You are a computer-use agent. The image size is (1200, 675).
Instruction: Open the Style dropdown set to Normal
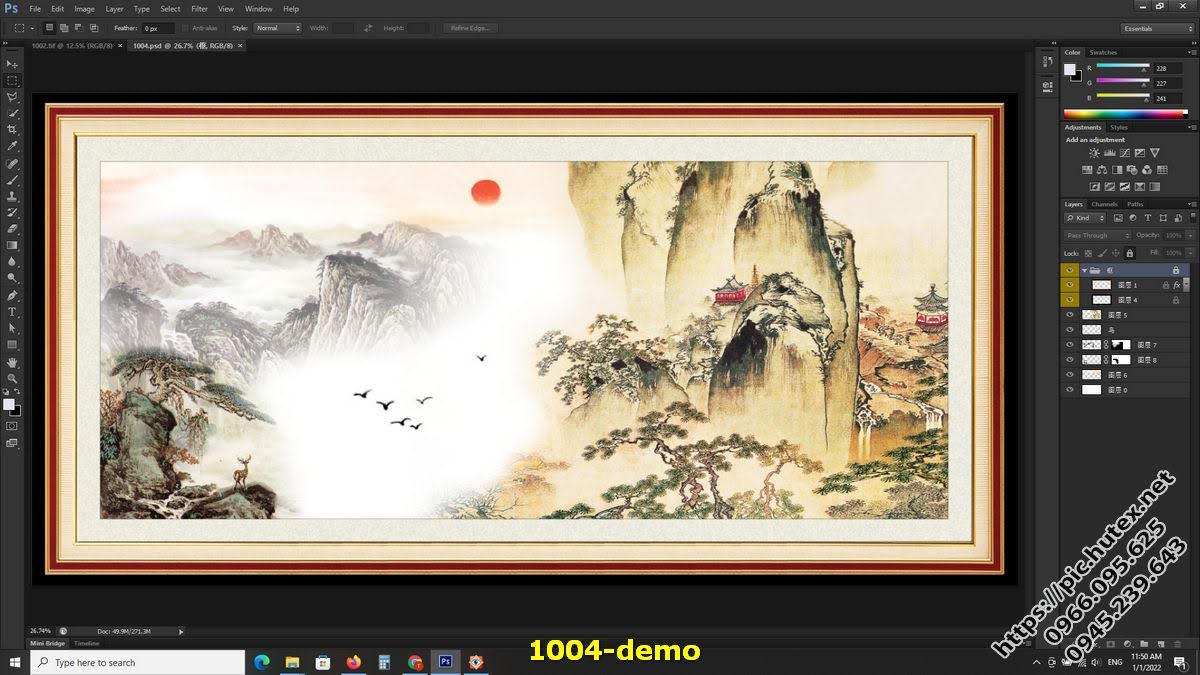click(x=278, y=28)
